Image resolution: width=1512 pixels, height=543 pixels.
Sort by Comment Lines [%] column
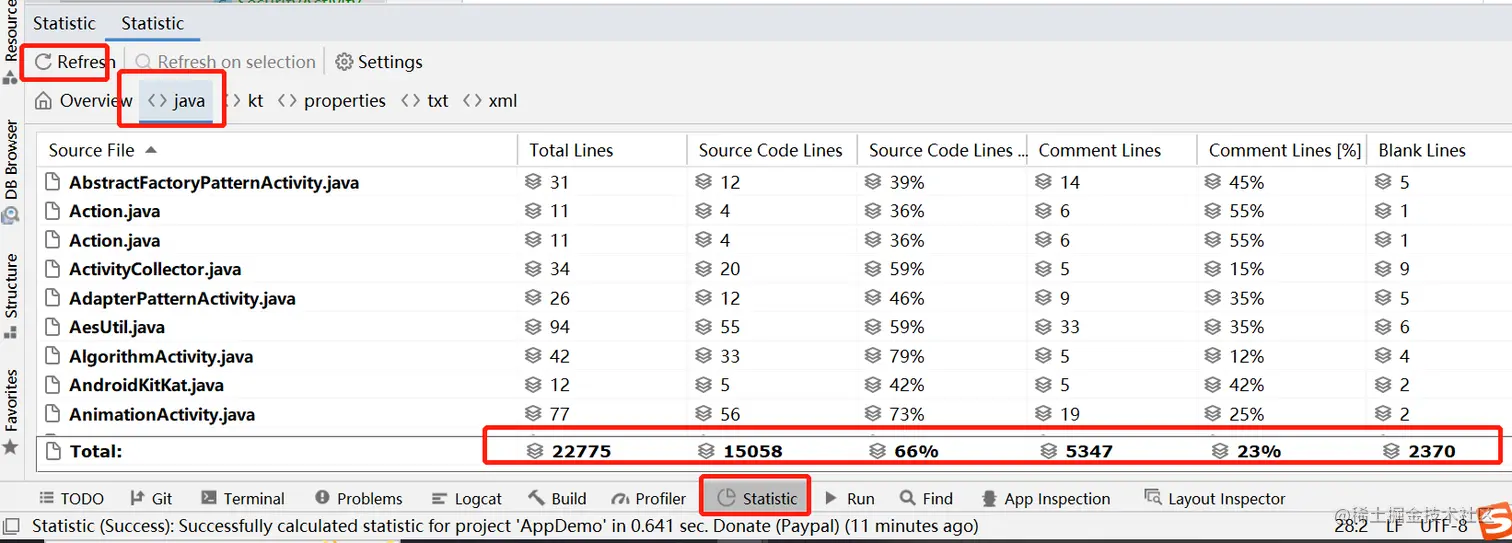coord(1281,150)
